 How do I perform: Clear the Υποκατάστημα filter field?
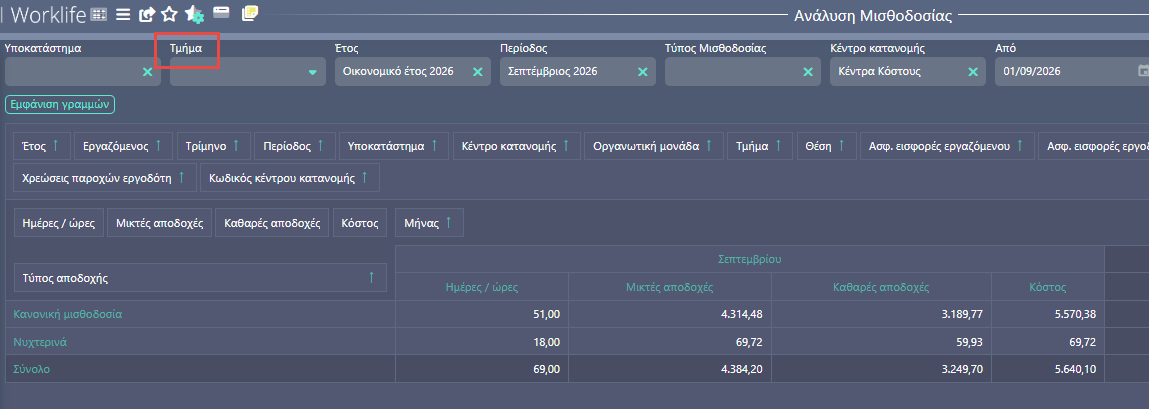[147, 72]
